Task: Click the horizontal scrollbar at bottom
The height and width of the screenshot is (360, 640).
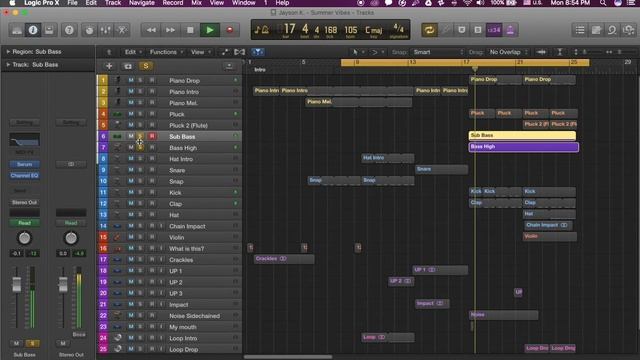Action: point(288,357)
